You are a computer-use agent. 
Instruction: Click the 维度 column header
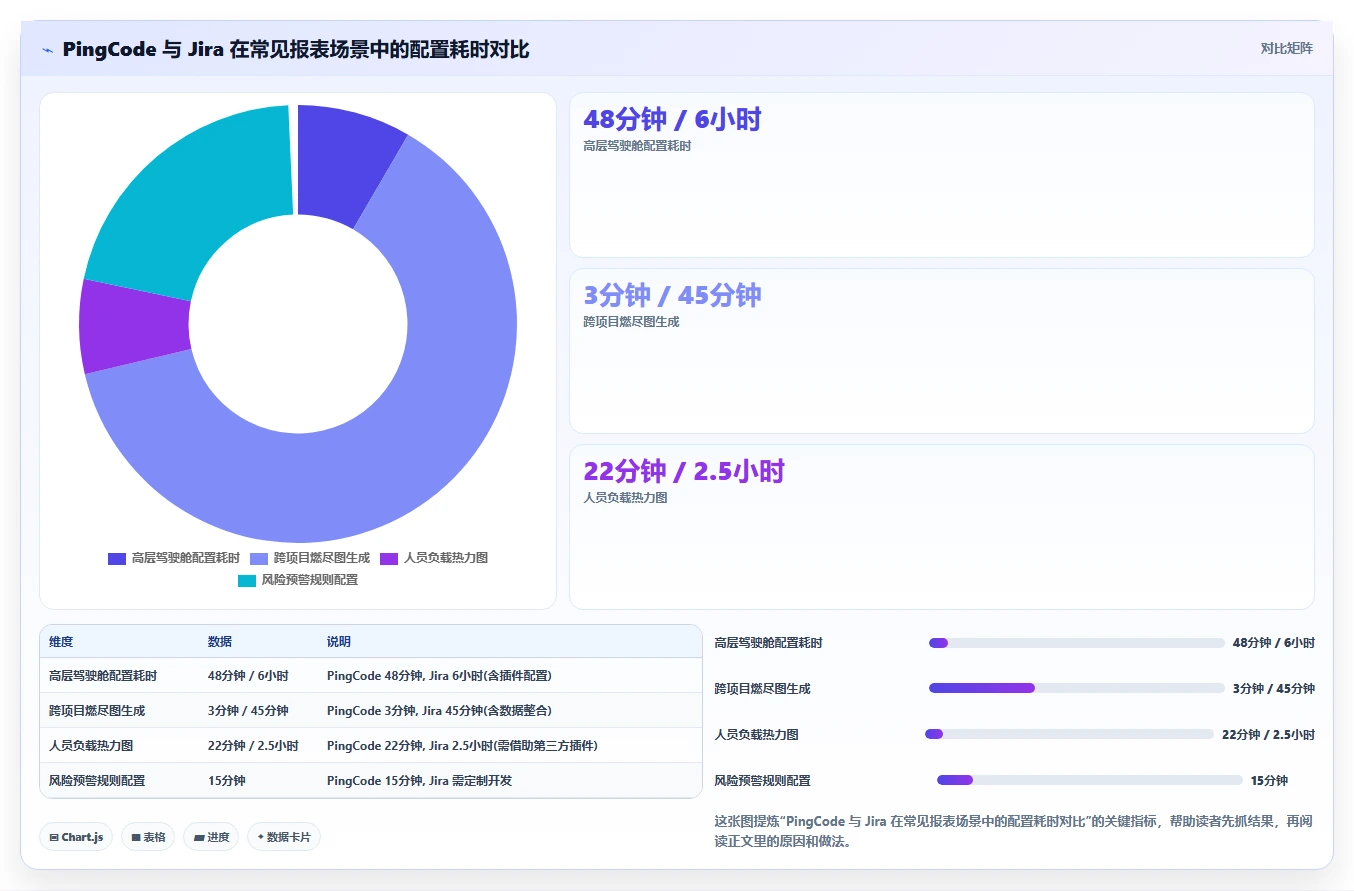[x=61, y=642]
